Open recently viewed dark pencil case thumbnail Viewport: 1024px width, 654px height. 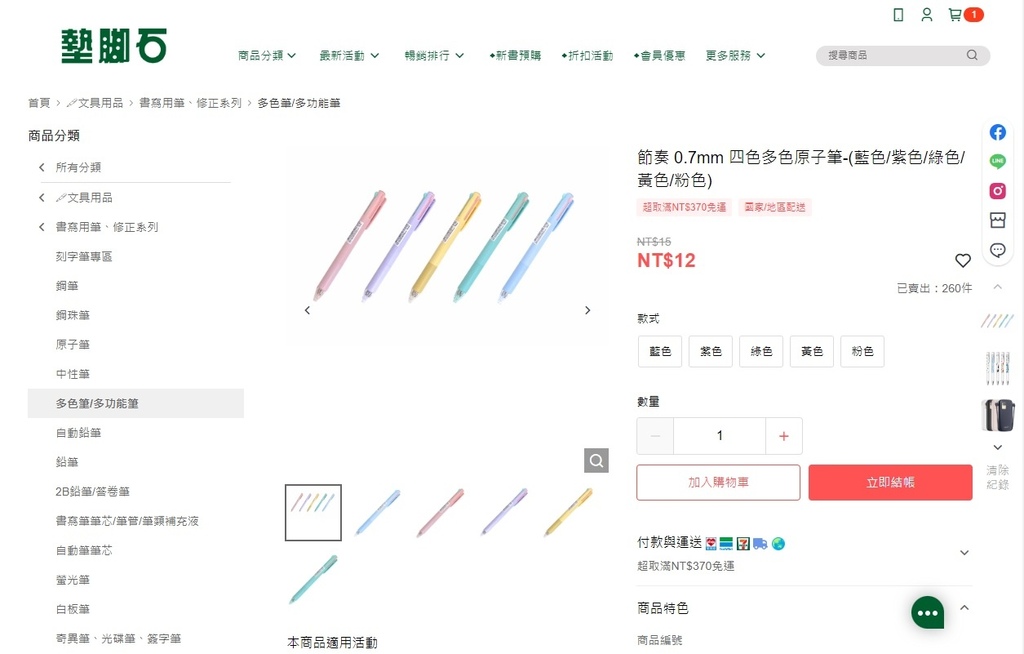998,416
